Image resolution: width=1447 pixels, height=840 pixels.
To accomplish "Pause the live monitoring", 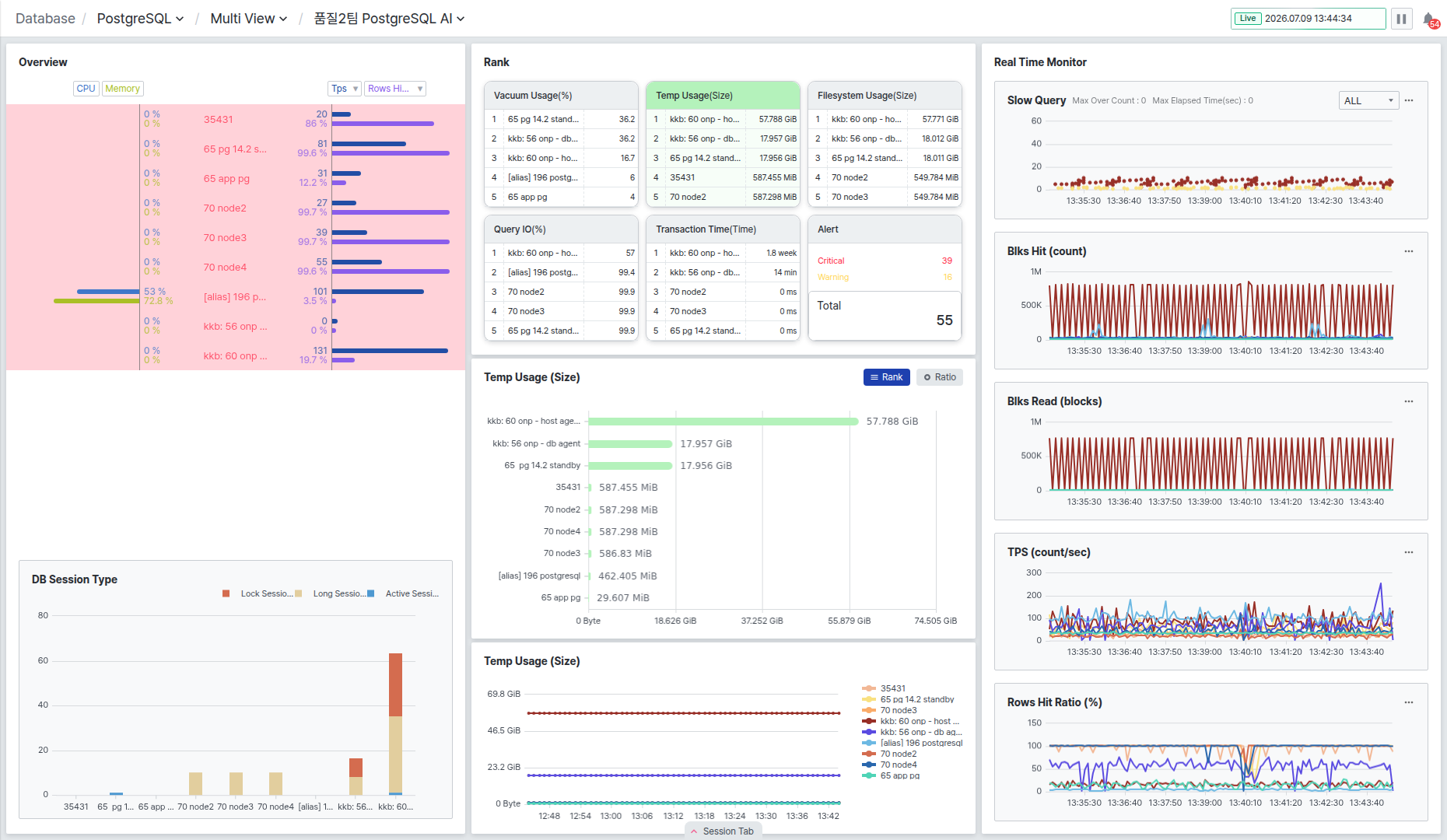I will coord(1401,19).
